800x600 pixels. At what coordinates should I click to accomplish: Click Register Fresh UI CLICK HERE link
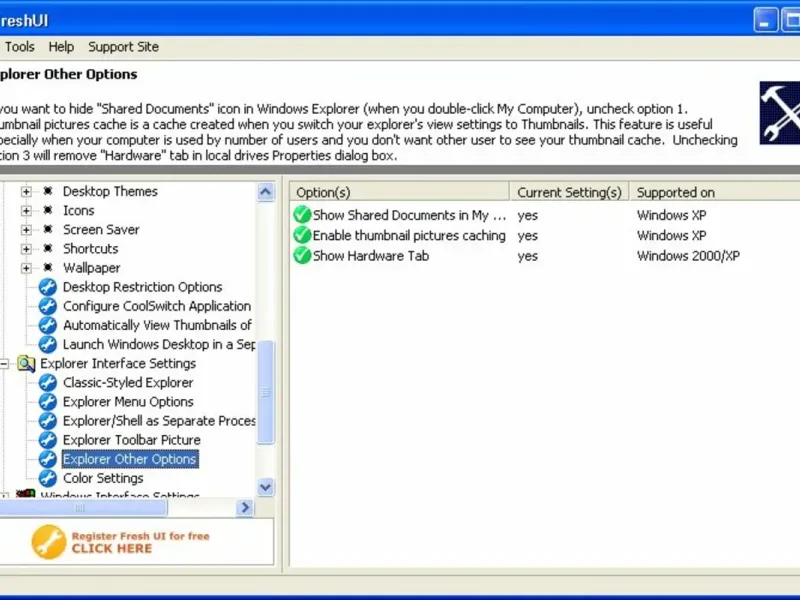point(141,542)
